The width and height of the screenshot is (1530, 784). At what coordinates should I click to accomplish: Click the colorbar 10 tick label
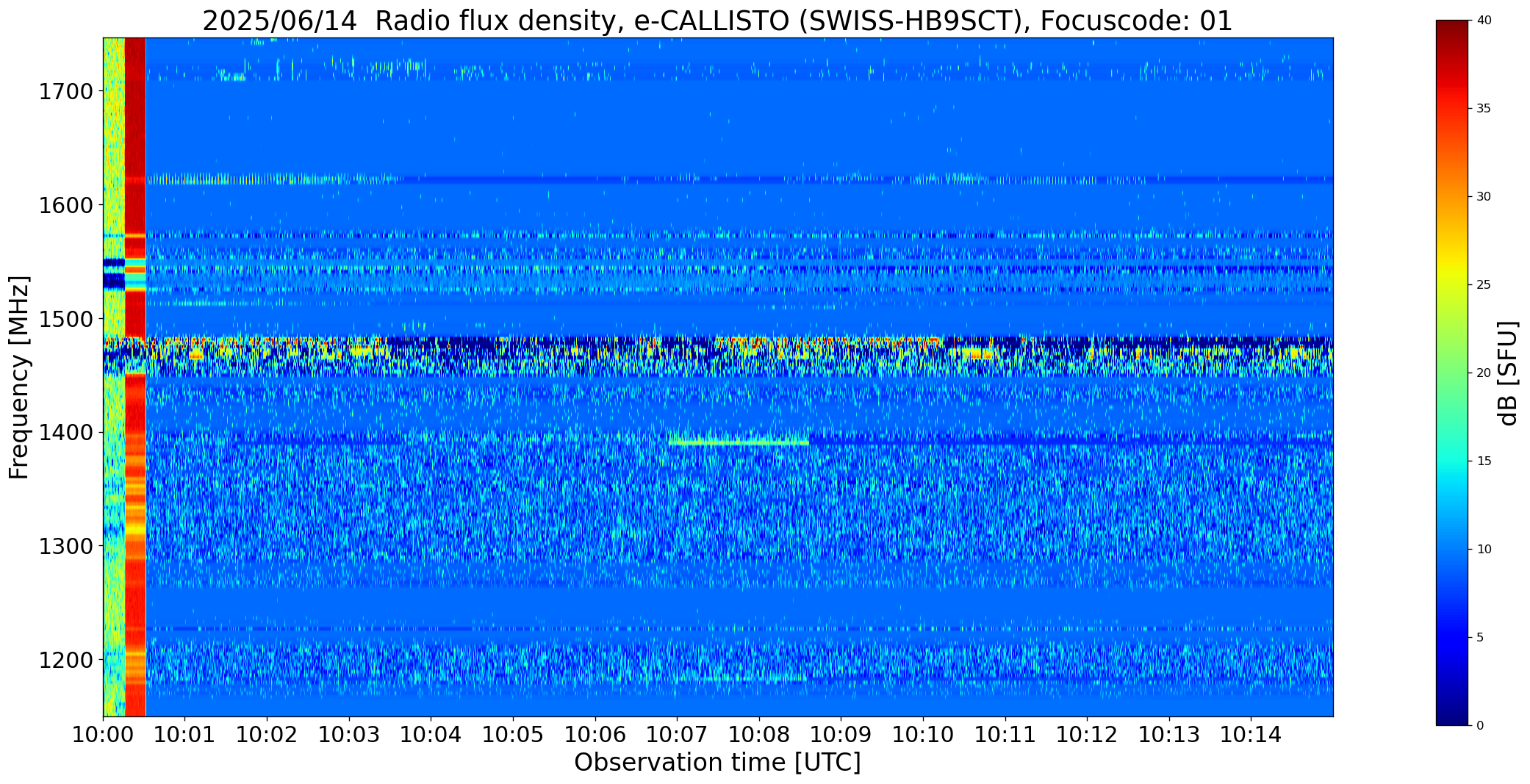[1484, 550]
